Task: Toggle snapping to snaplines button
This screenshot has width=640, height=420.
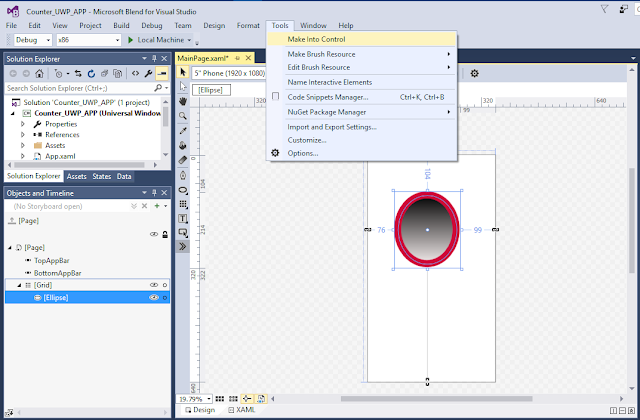Action: click(247, 399)
